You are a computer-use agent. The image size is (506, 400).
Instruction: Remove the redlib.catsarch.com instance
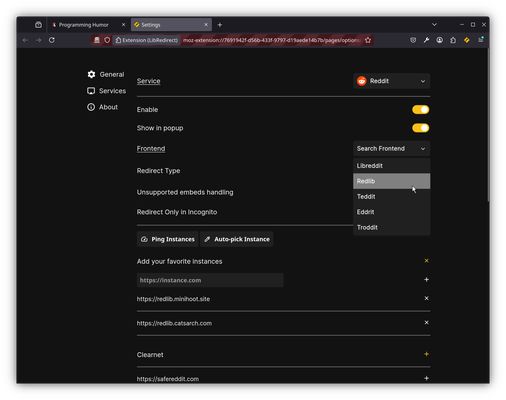(x=426, y=323)
